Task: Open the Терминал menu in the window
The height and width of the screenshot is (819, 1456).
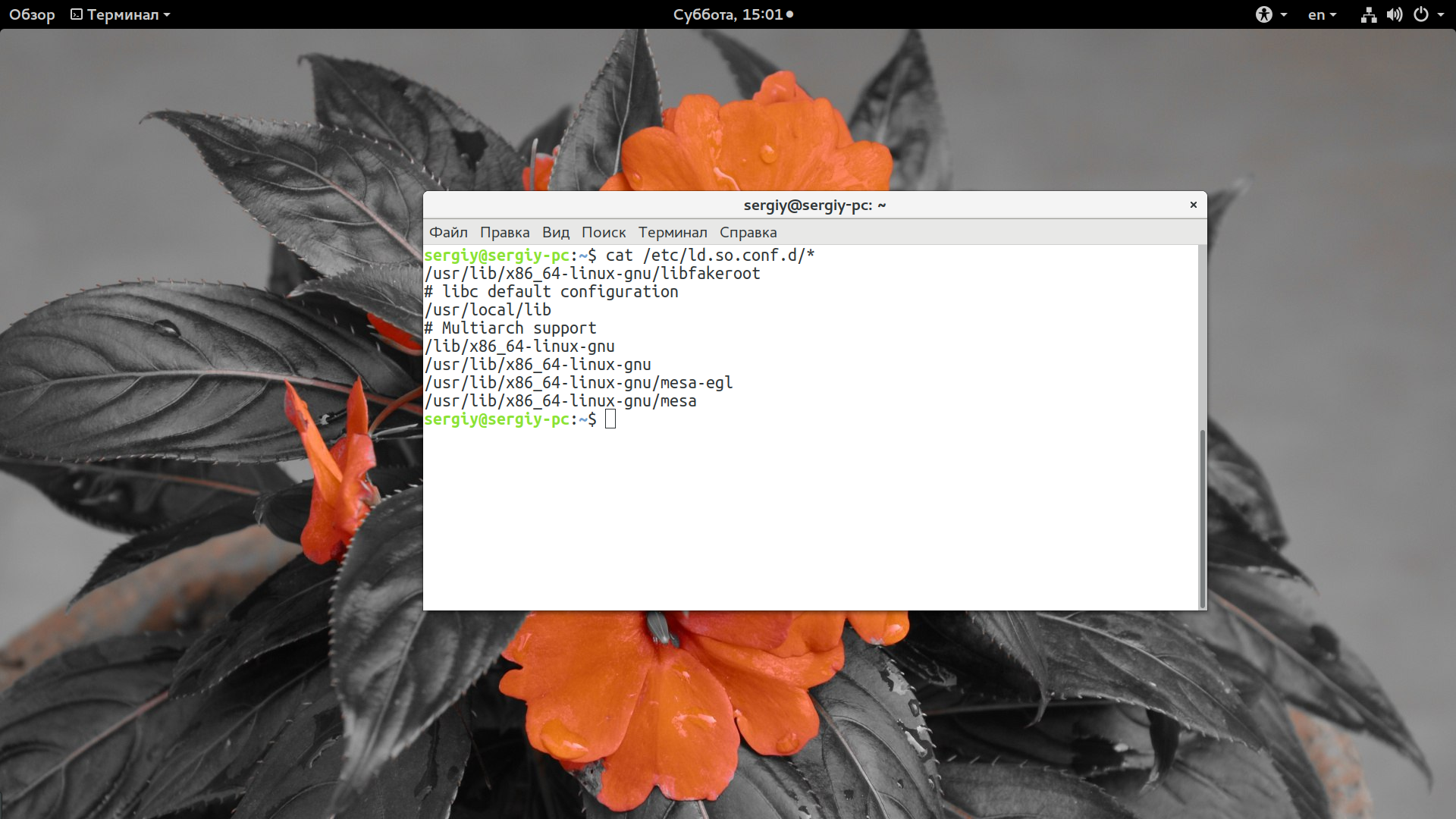Action: click(673, 232)
